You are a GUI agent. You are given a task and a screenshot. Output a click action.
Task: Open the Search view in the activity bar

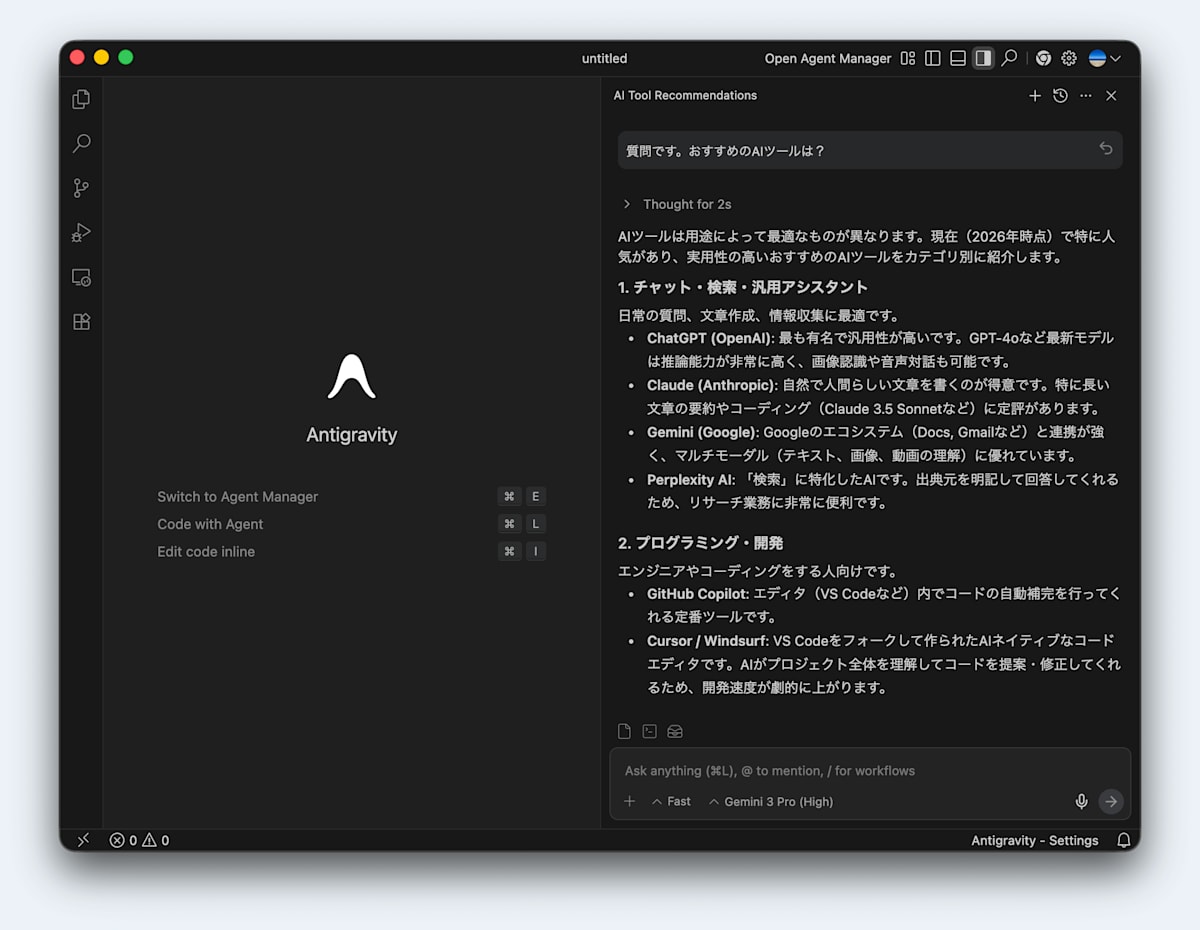[x=82, y=143]
